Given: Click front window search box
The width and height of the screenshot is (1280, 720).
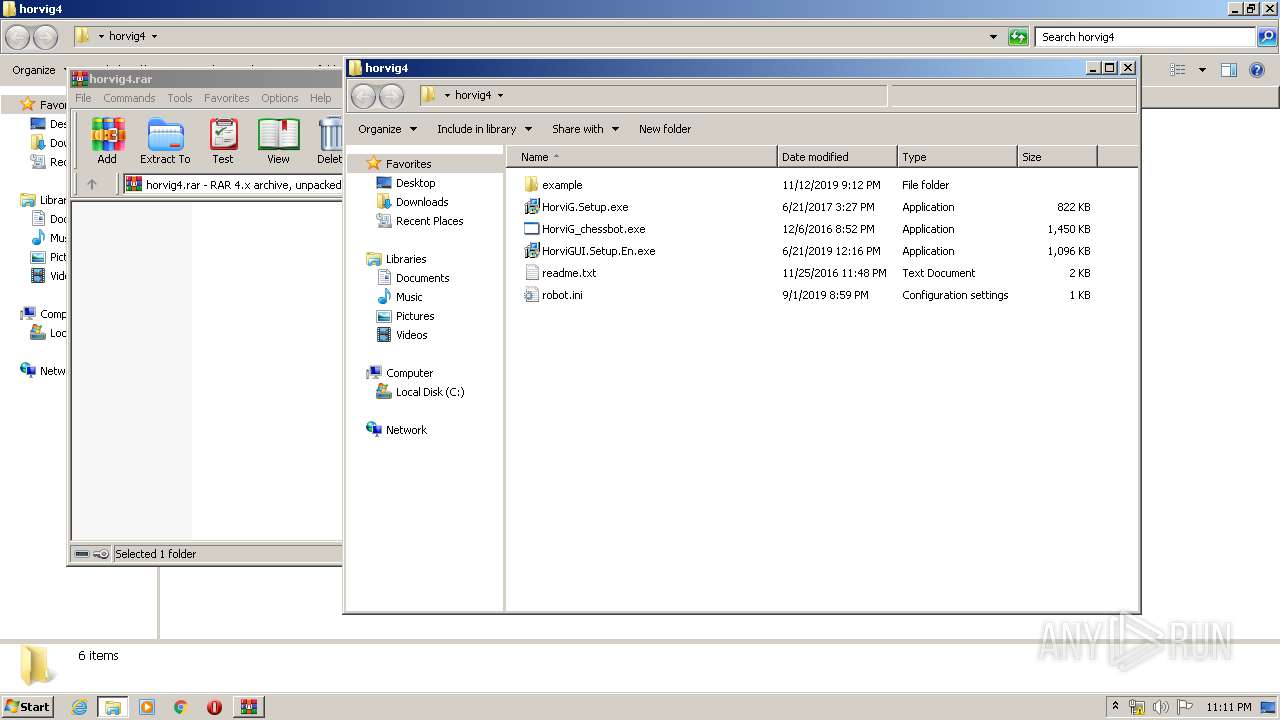Looking at the screenshot, I should tap(1012, 95).
